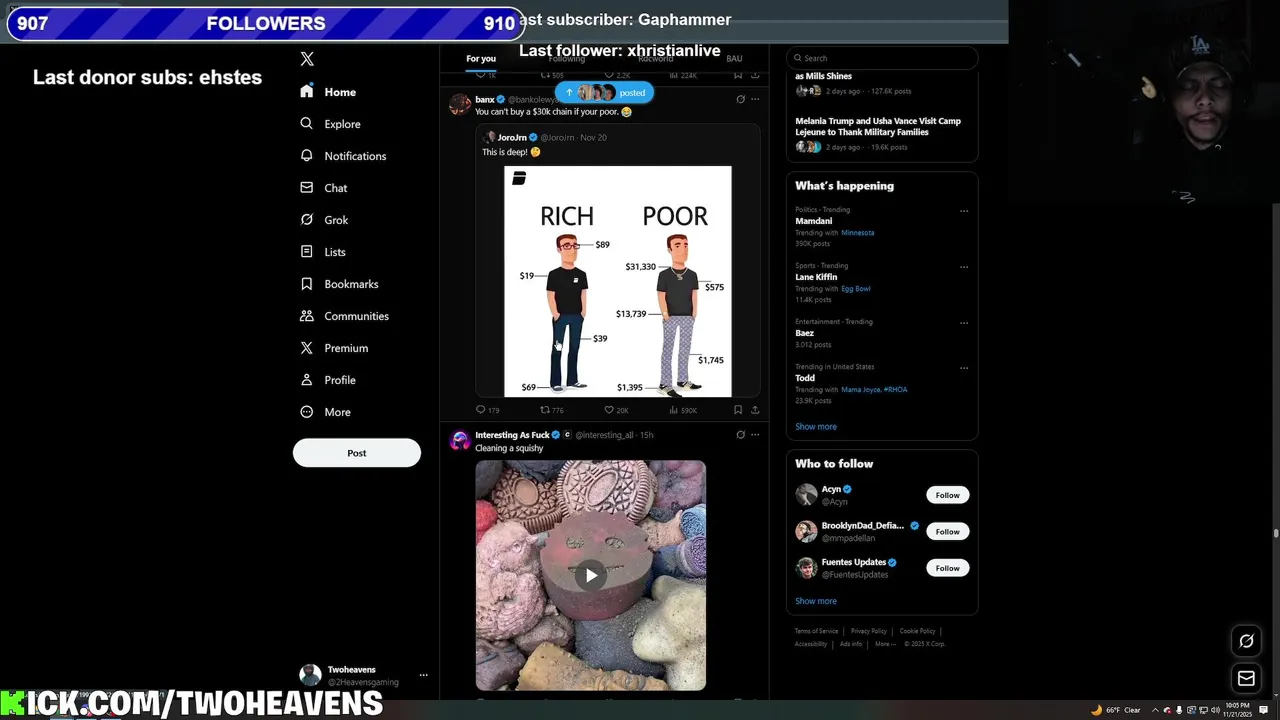Show hidden tray icons chevron in taskbar

coord(1155,710)
